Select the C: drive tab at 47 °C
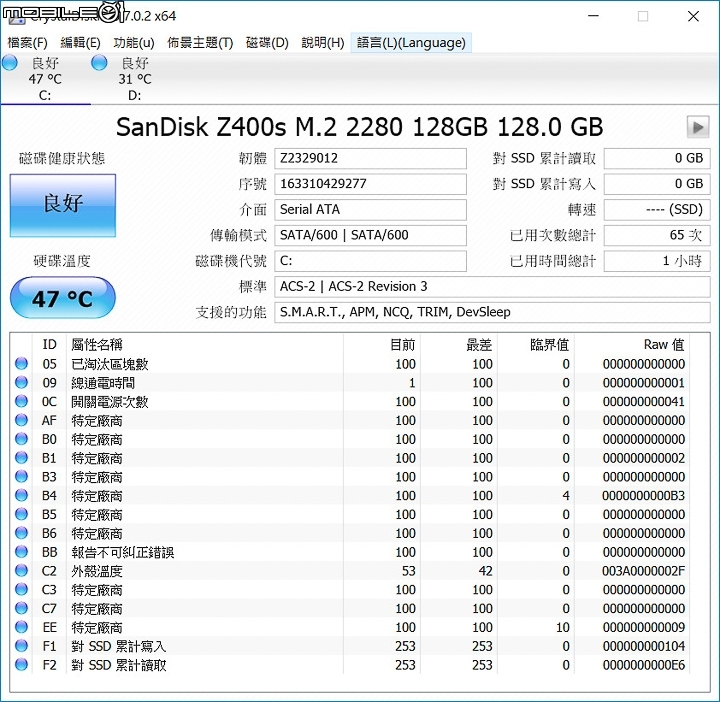 [x=45, y=79]
